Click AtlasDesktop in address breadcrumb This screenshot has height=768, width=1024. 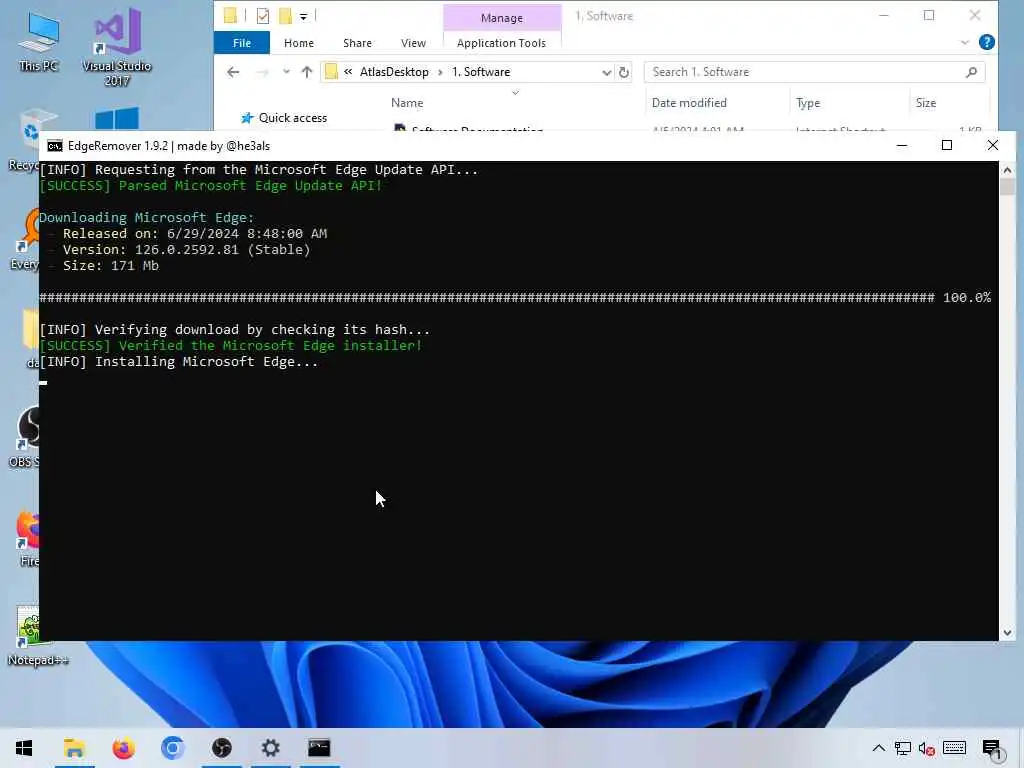coord(394,72)
